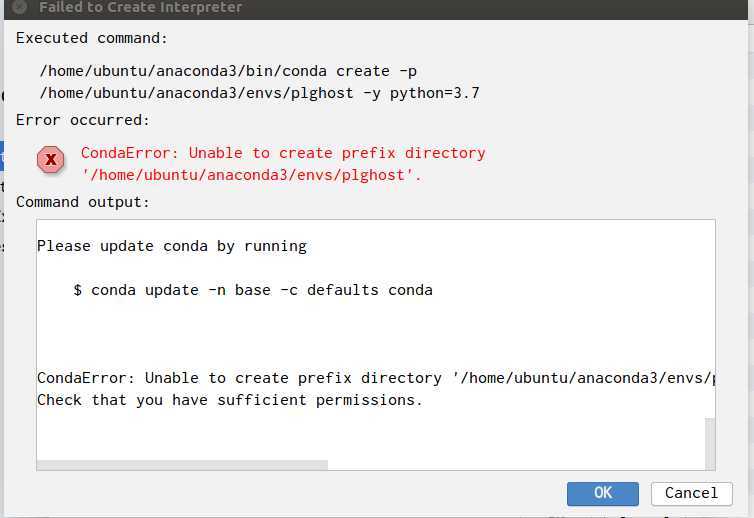Viewport: 754px width, 518px height.
Task: Click the red envs/plghost path text
Action: tap(251, 175)
